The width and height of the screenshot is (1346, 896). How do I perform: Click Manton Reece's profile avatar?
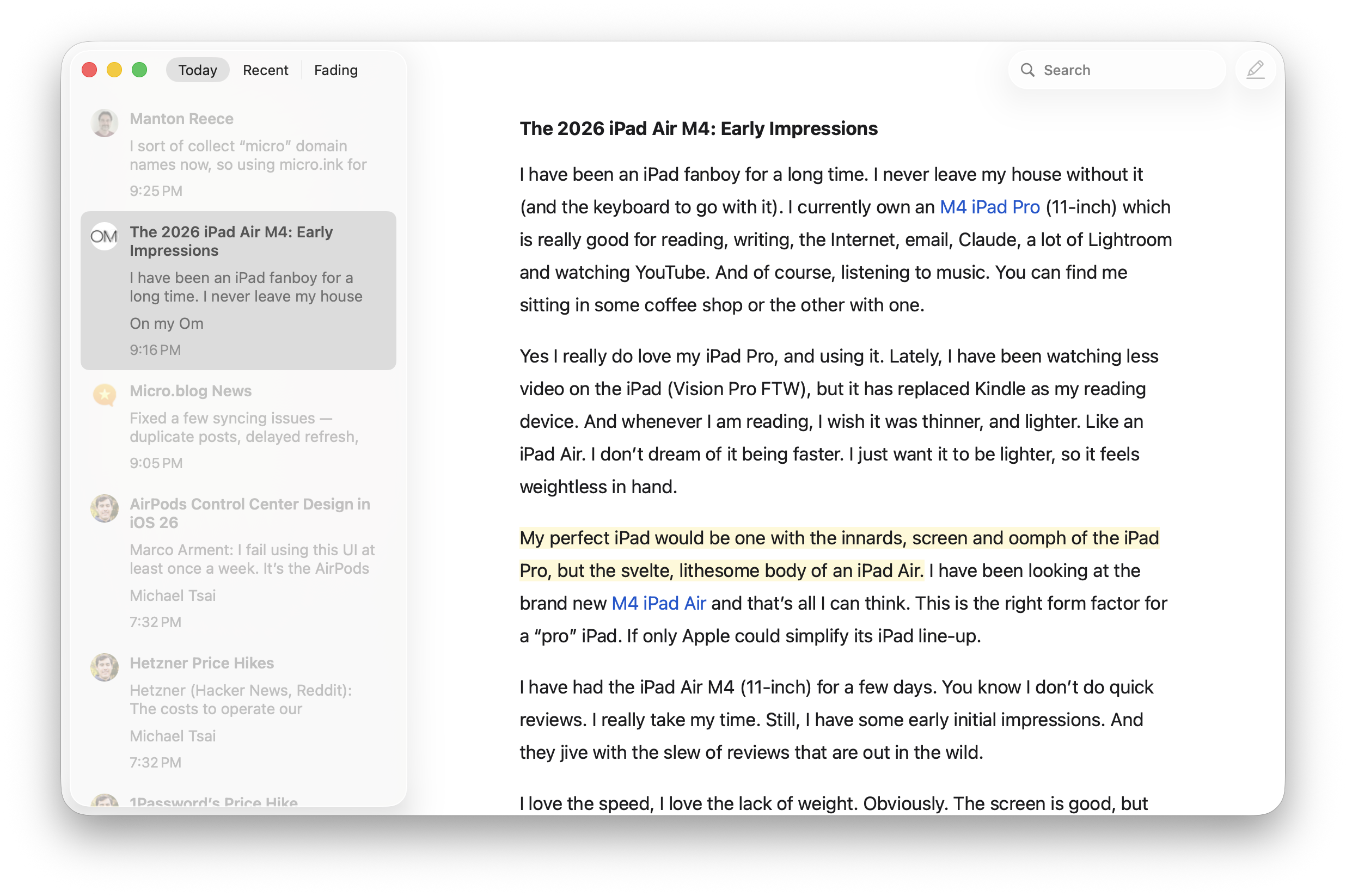point(105,122)
